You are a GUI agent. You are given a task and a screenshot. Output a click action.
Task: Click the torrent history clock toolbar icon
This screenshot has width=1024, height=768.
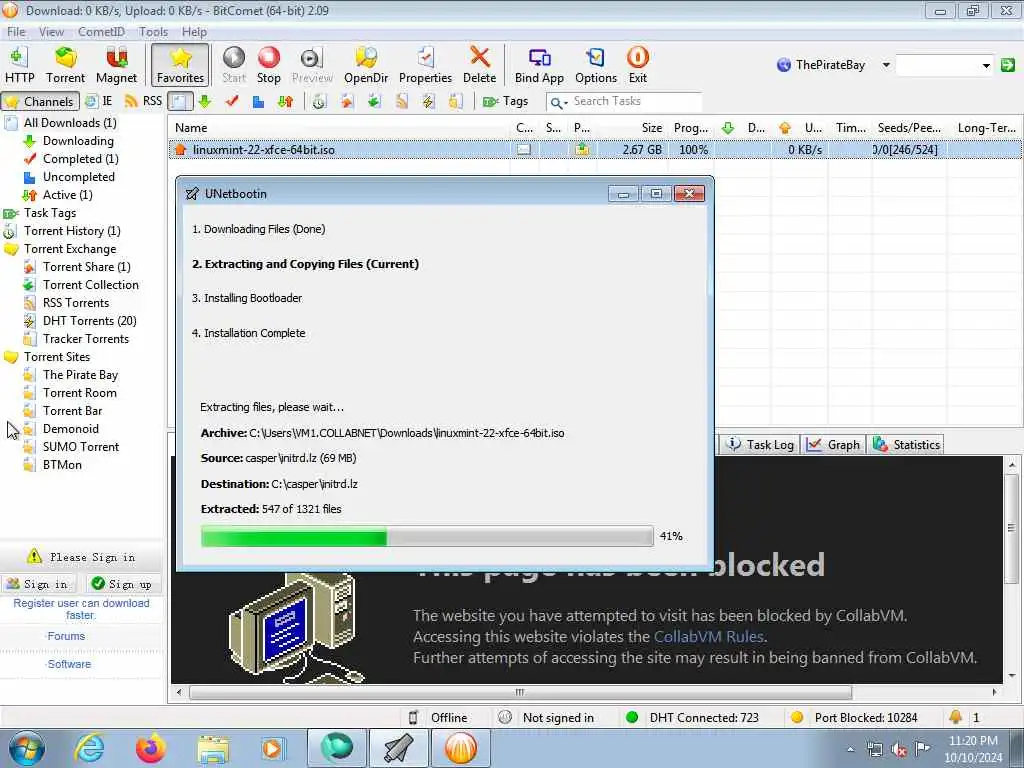click(x=319, y=101)
